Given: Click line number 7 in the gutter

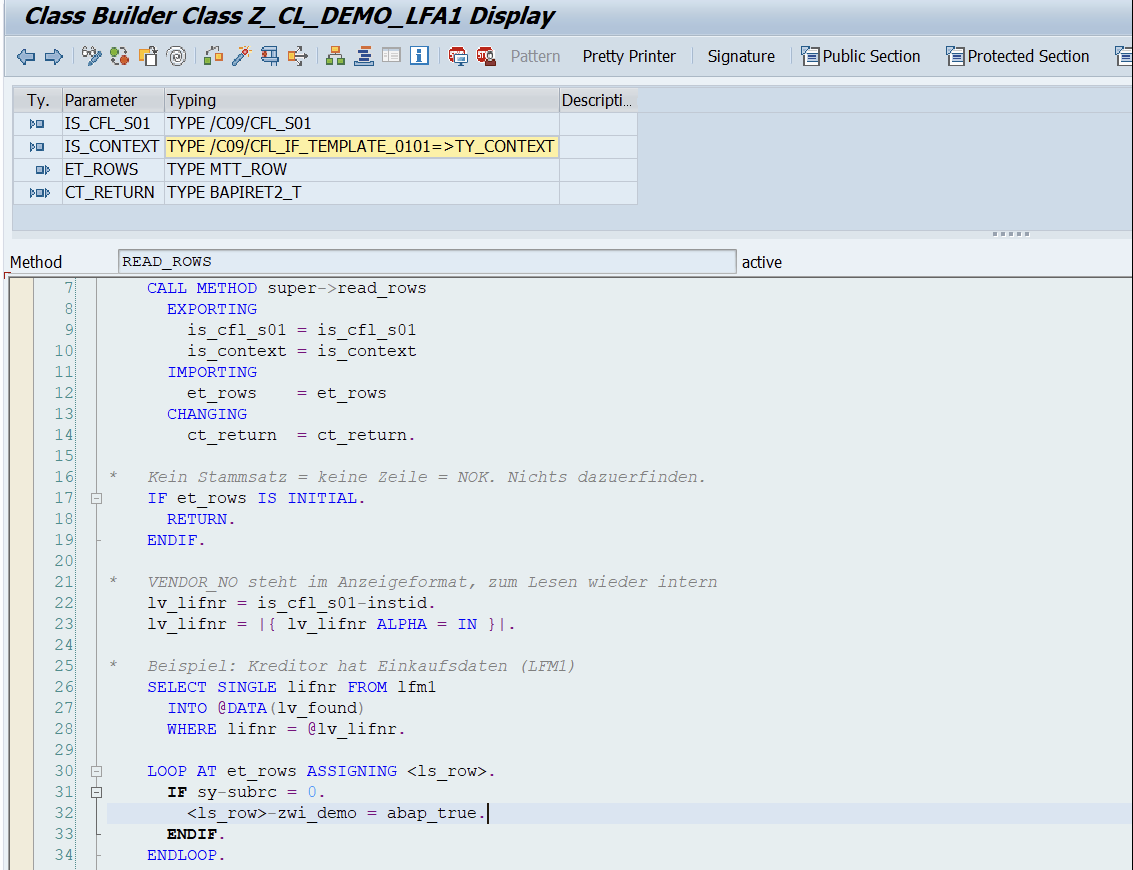Looking at the screenshot, I should click(x=69, y=288).
